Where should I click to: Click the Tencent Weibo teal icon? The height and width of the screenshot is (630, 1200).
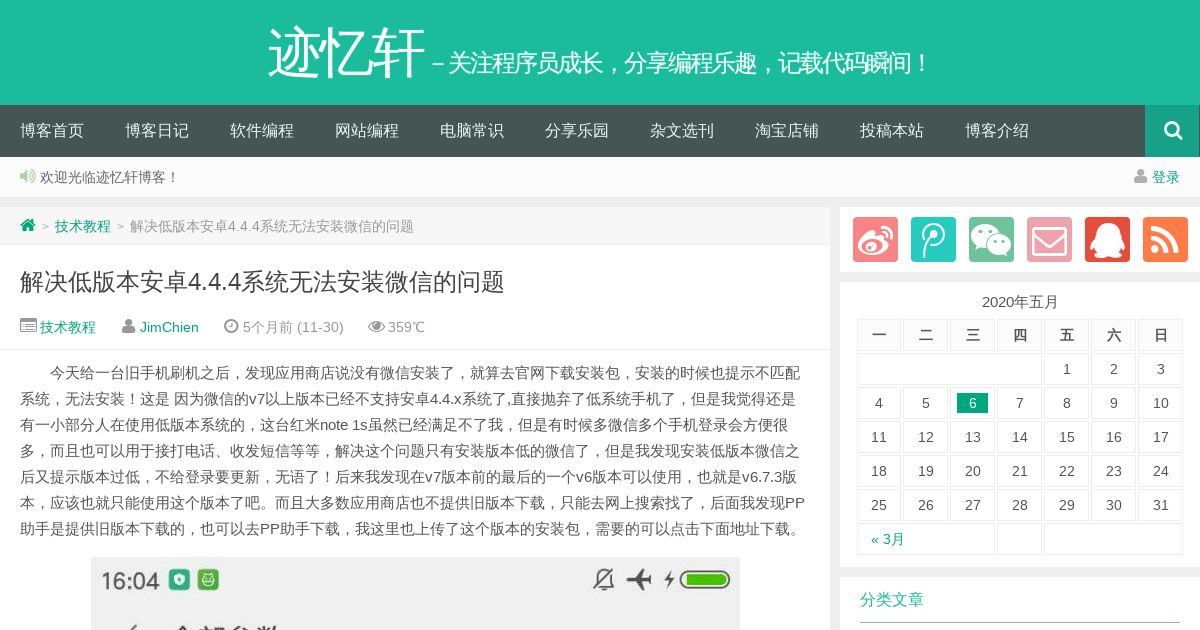pos(933,240)
